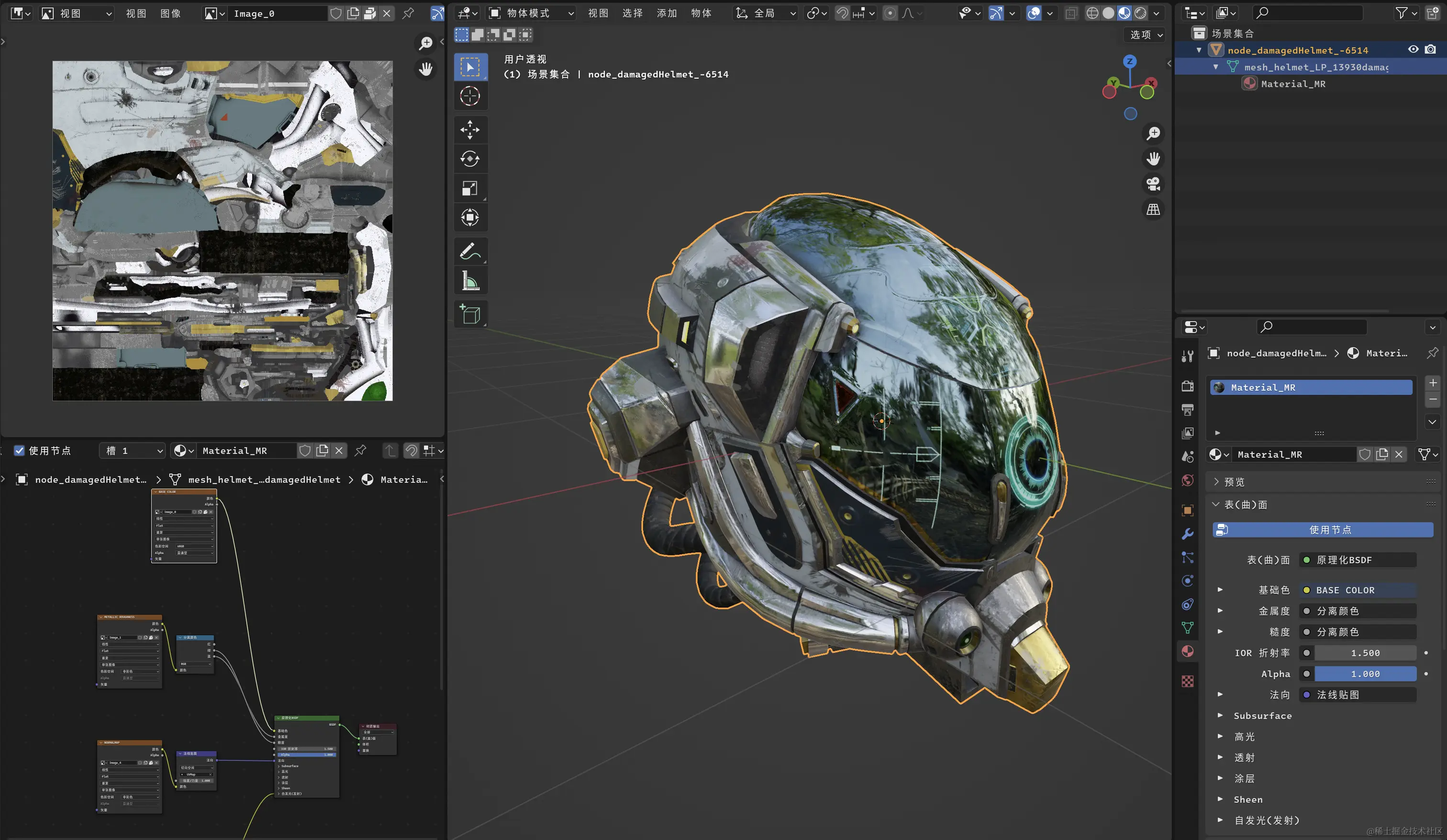Expand the 预览 panel
The image size is (1447, 840).
(1234, 482)
